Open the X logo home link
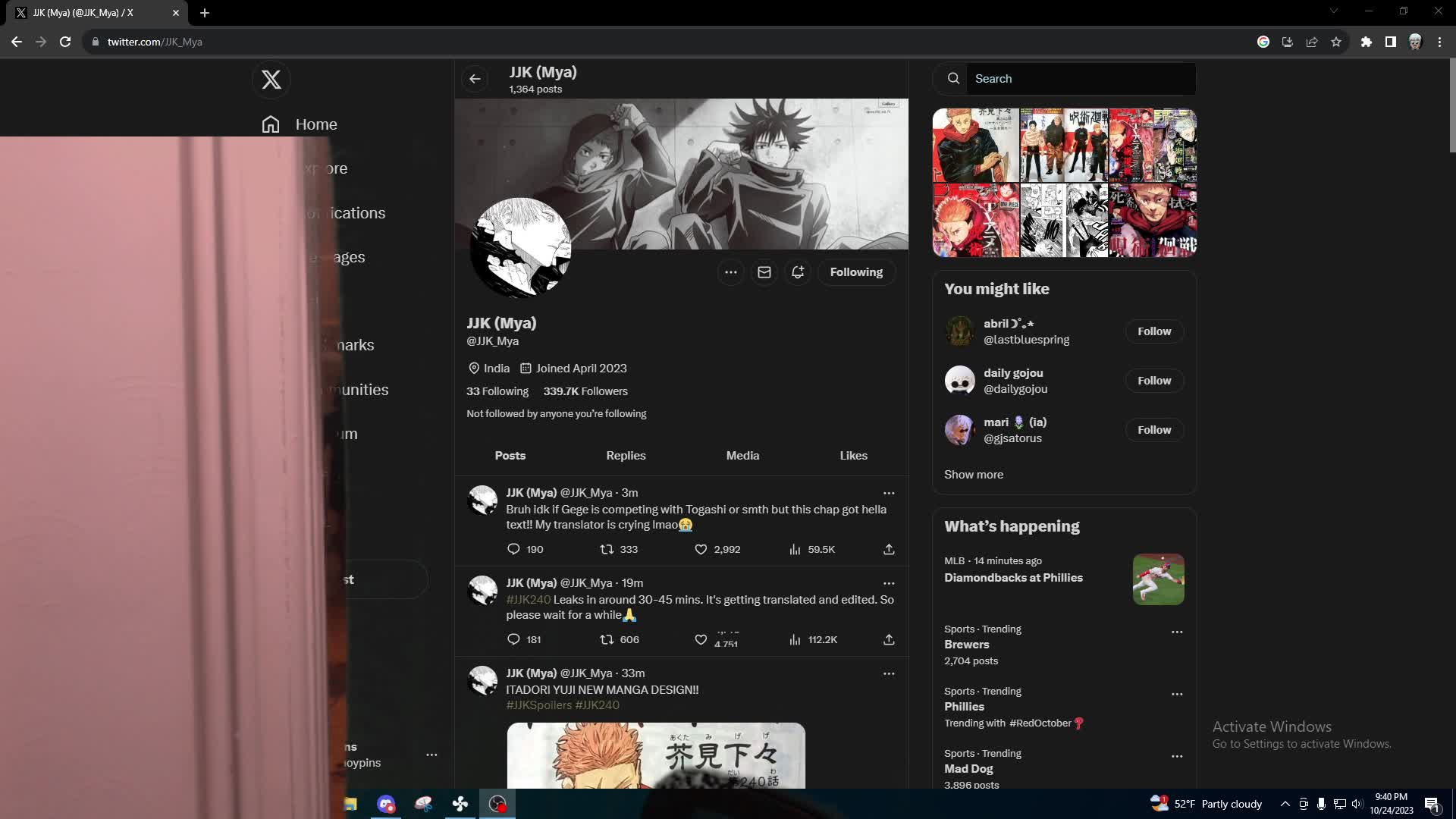The image size is (1456, 819). pos(271,80)
